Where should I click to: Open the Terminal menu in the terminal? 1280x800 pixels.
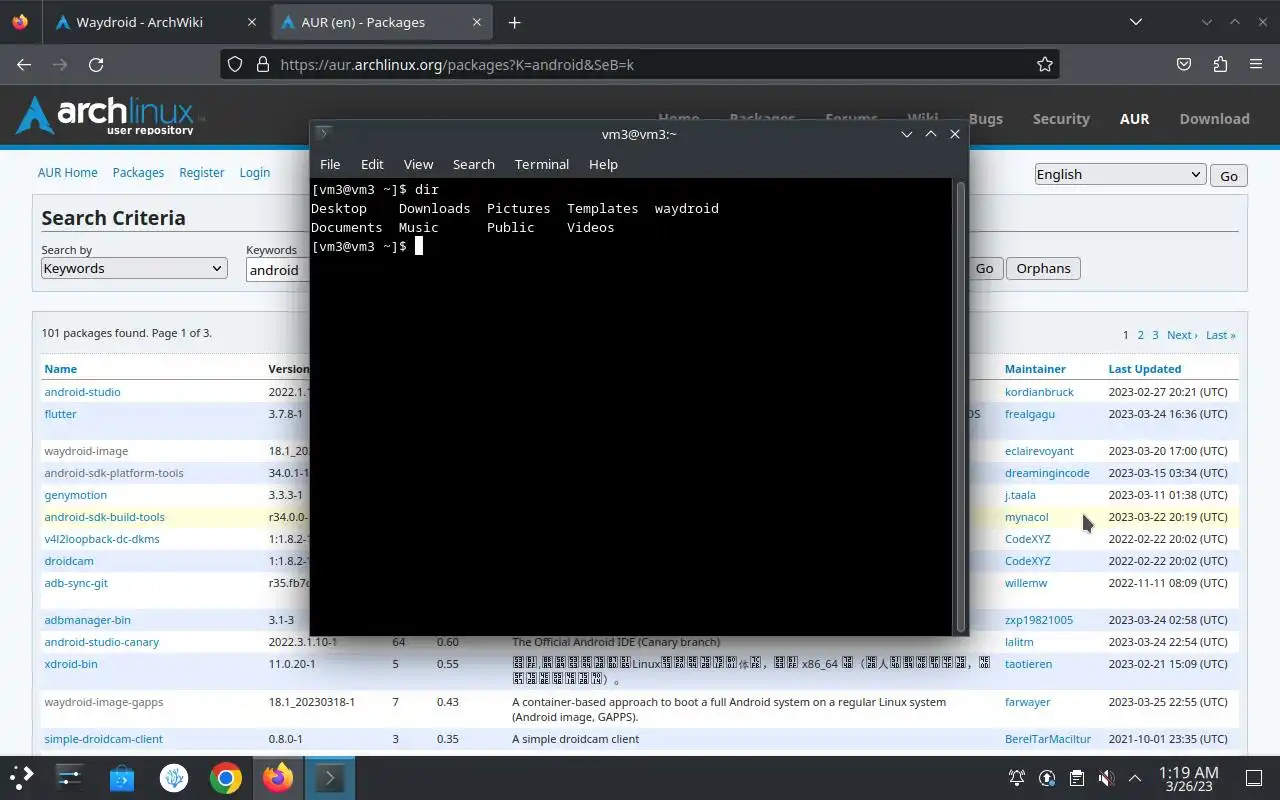tap(542, 164)
